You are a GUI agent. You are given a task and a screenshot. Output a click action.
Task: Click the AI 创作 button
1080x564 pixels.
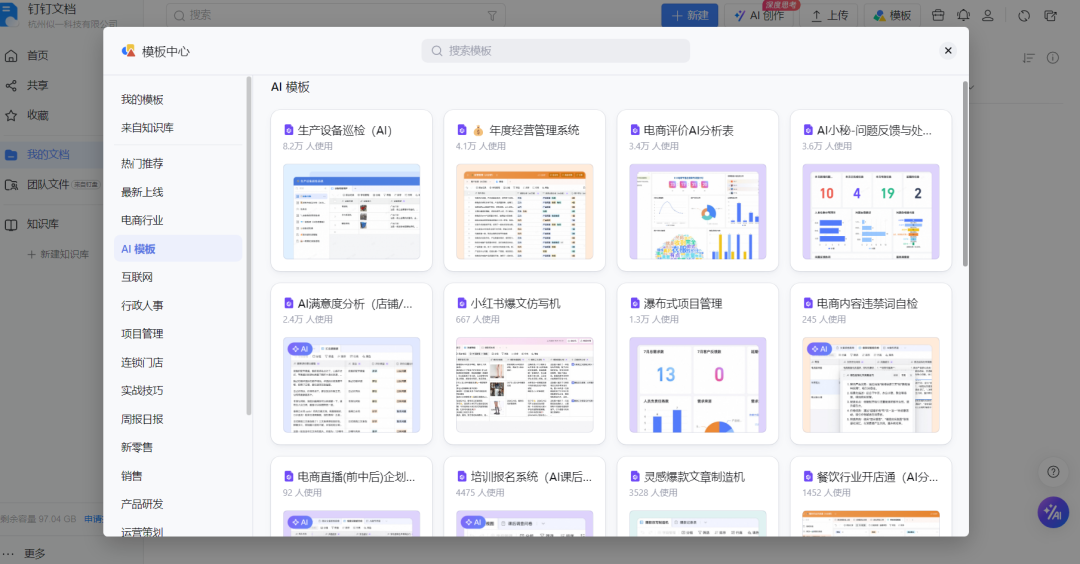tap(759, 15)
